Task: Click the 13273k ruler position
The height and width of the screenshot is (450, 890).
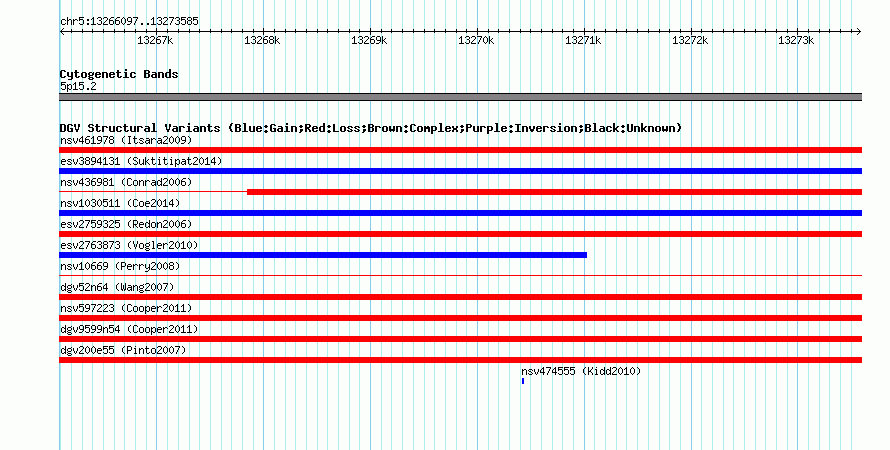Action: point(796,40)
